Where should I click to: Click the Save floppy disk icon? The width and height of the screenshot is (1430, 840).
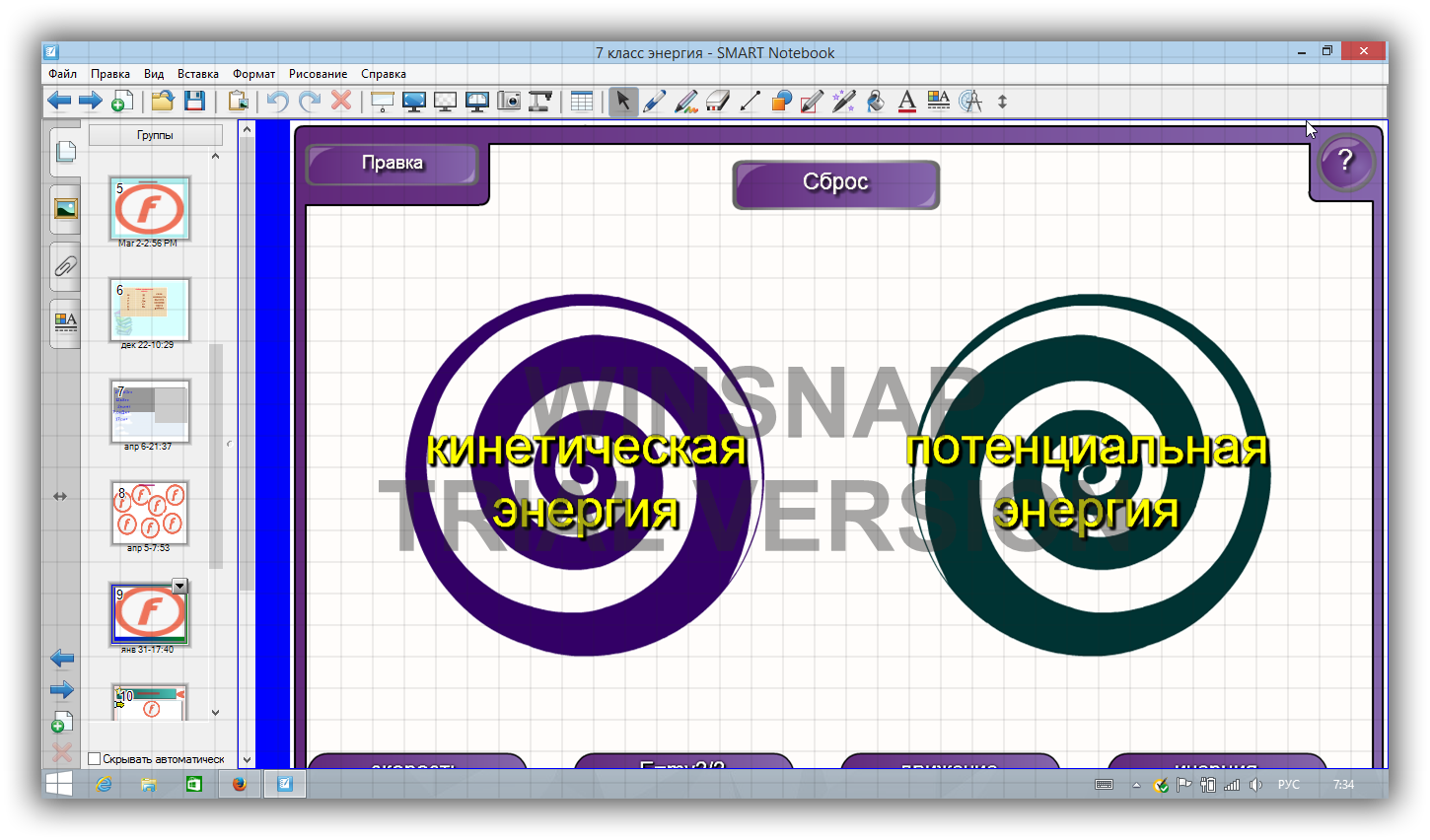coord(194,101)
